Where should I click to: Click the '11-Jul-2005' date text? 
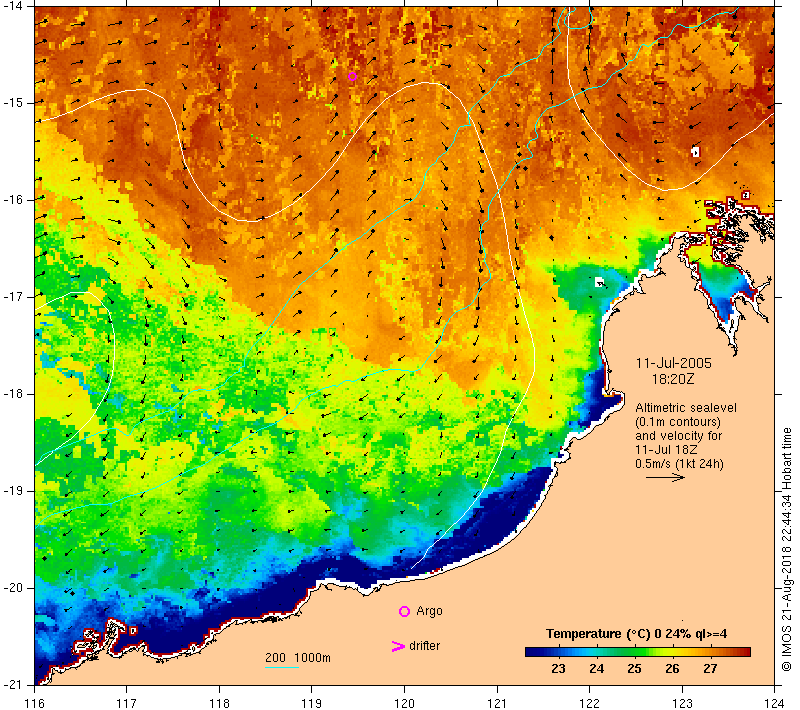(x=673, y=363)
